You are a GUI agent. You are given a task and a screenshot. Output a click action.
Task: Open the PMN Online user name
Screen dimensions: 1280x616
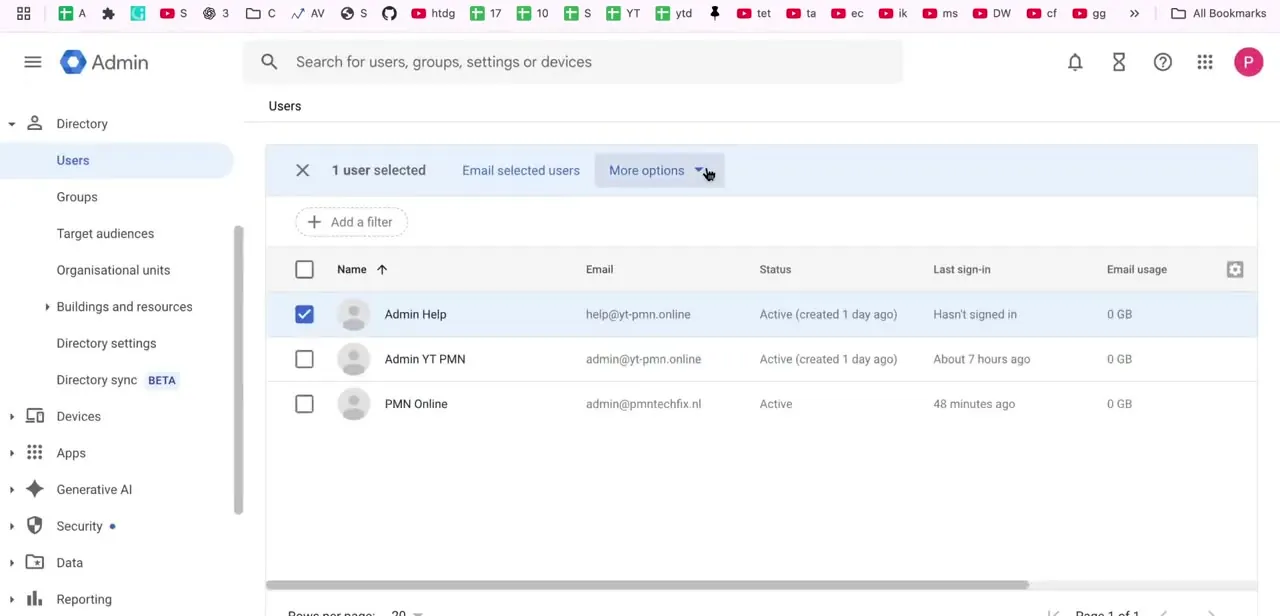[x=416, y=404]
